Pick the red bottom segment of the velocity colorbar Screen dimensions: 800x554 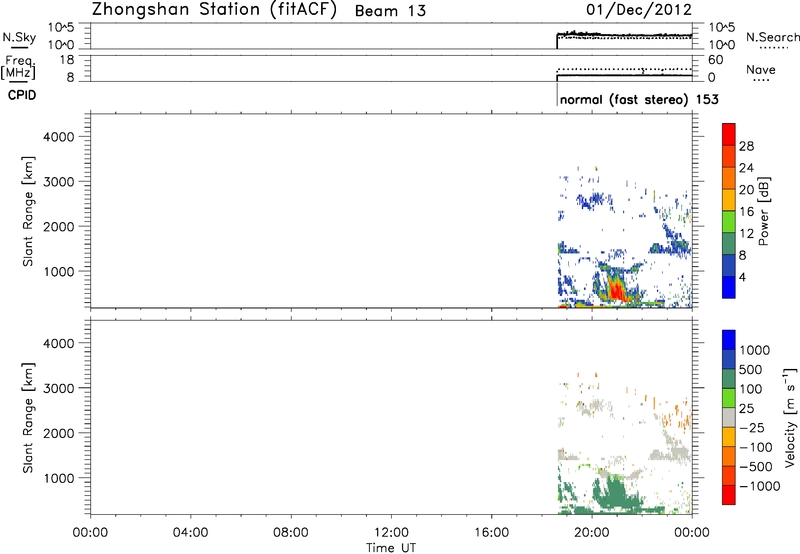729,495
